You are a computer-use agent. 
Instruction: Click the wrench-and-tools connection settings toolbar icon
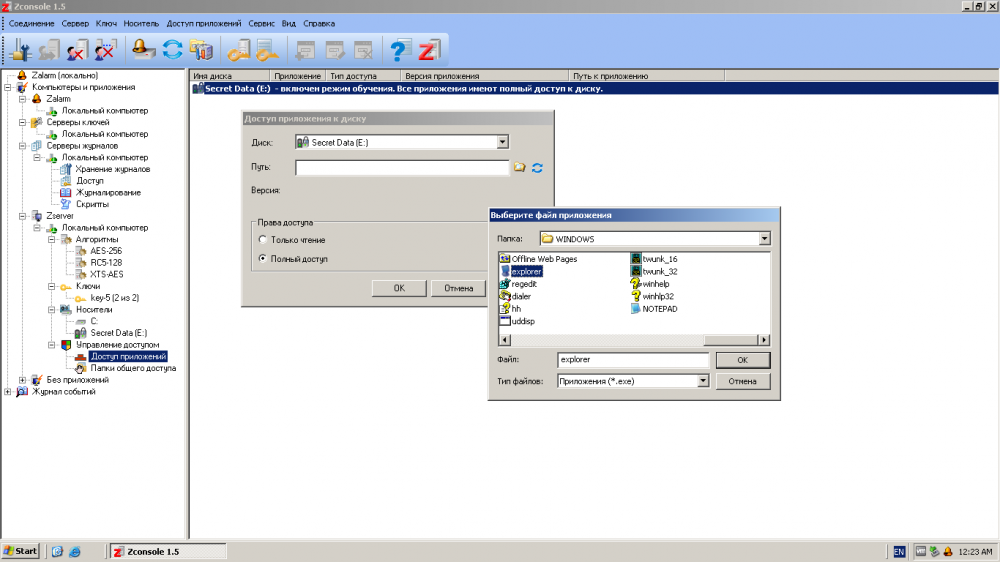point(20,50)
